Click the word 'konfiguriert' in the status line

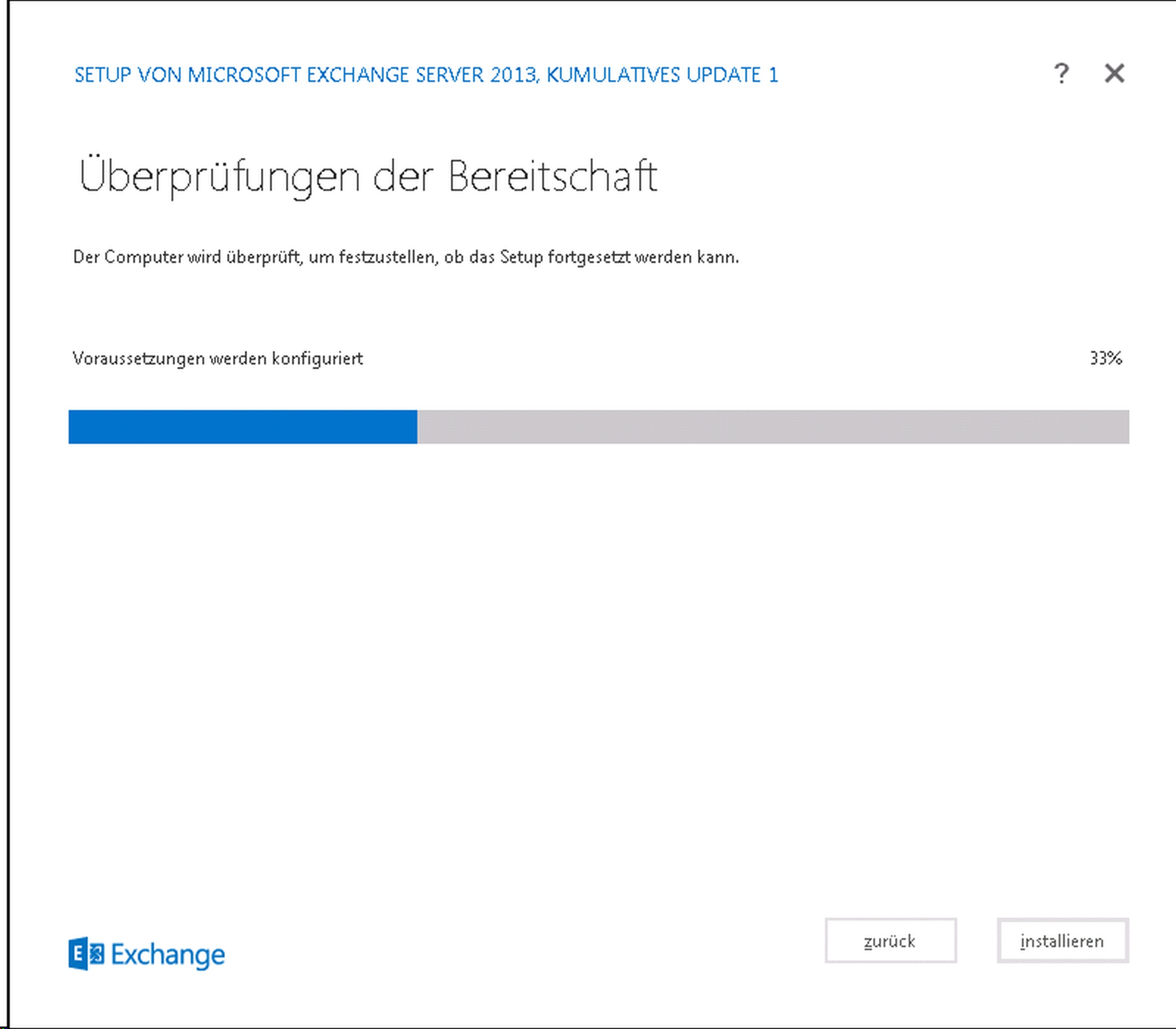tap(317, 359)
